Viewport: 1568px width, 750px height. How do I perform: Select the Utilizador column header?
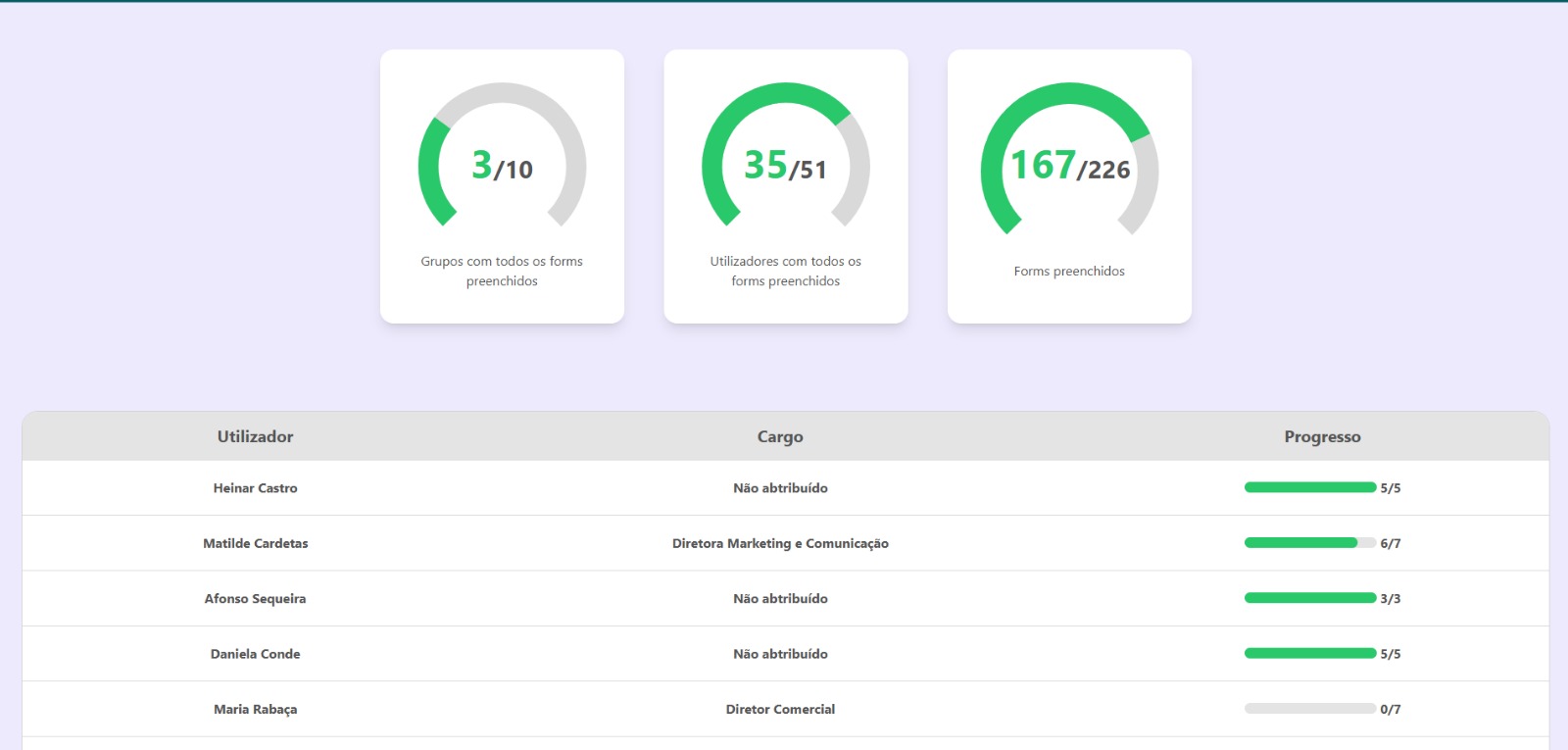point(255,436)
